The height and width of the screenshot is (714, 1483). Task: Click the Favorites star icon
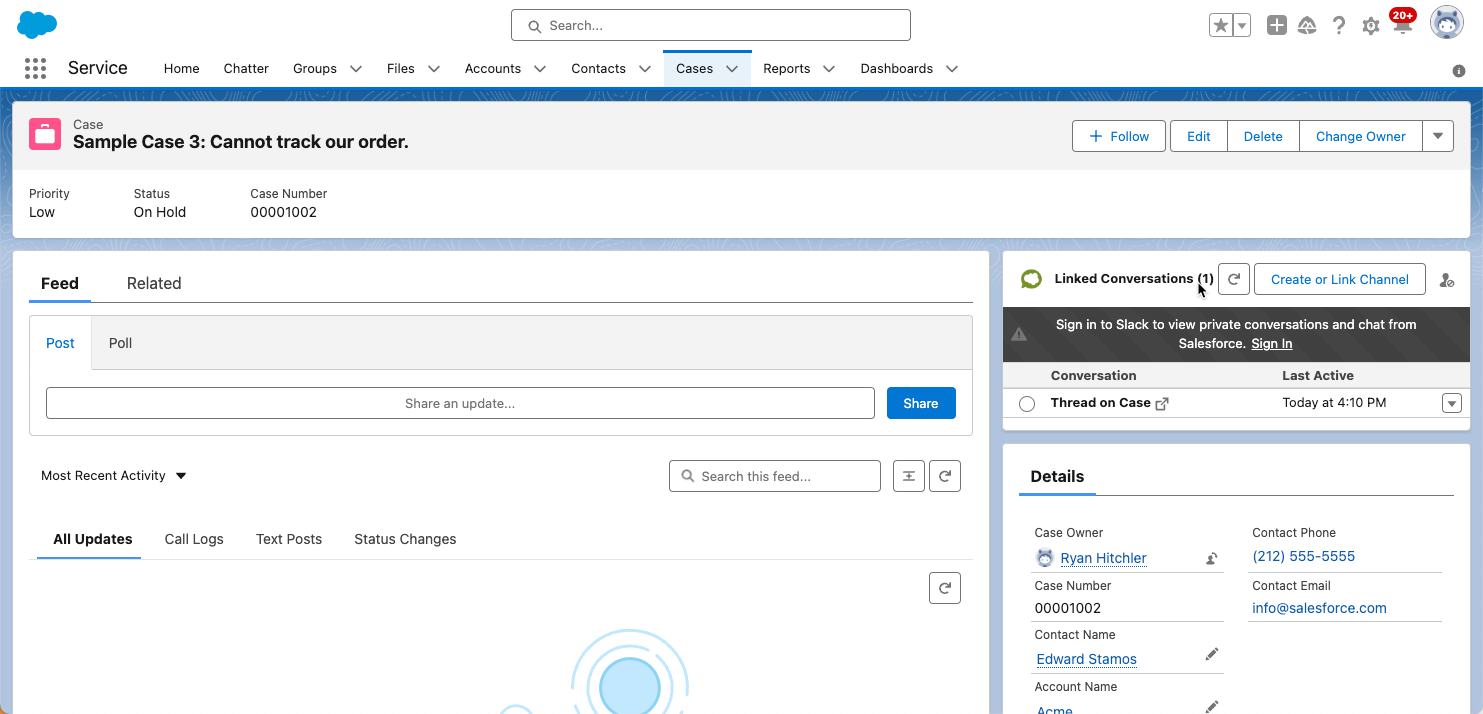(x=1220, y=26)
